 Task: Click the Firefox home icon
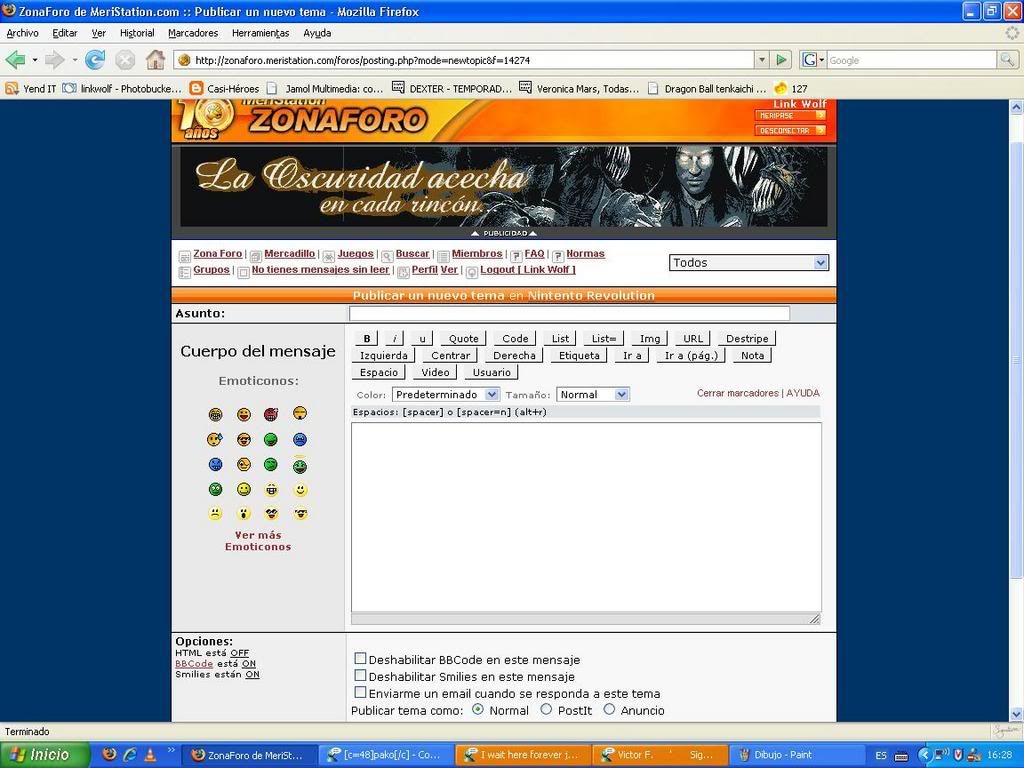click(155, 60)
